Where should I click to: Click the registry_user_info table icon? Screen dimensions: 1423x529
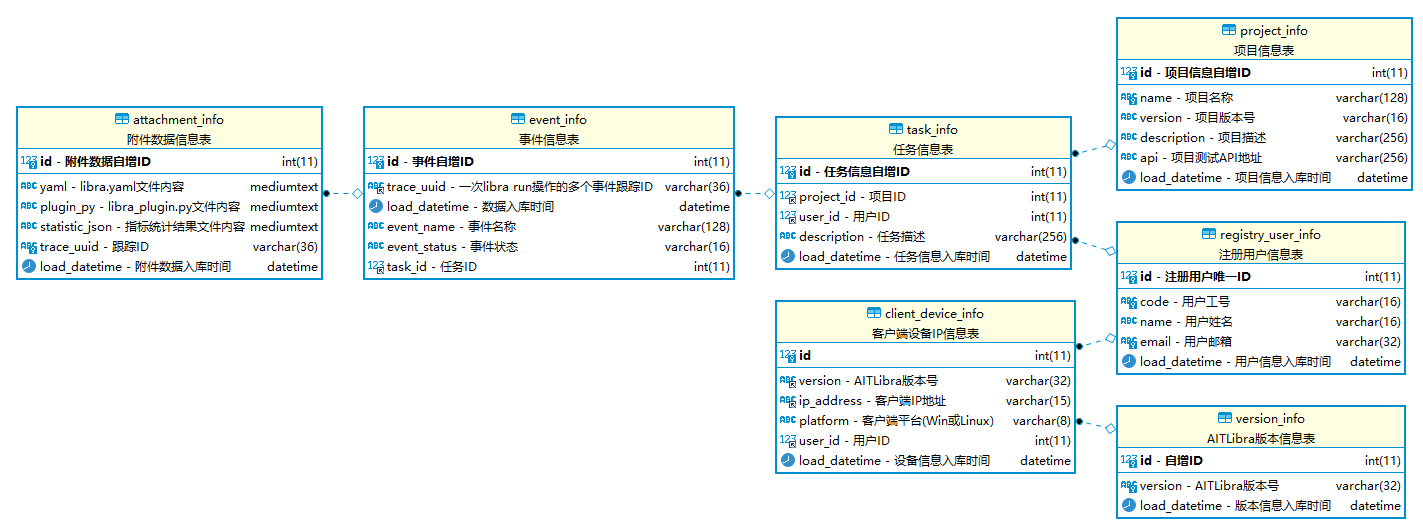[1211, 234]
